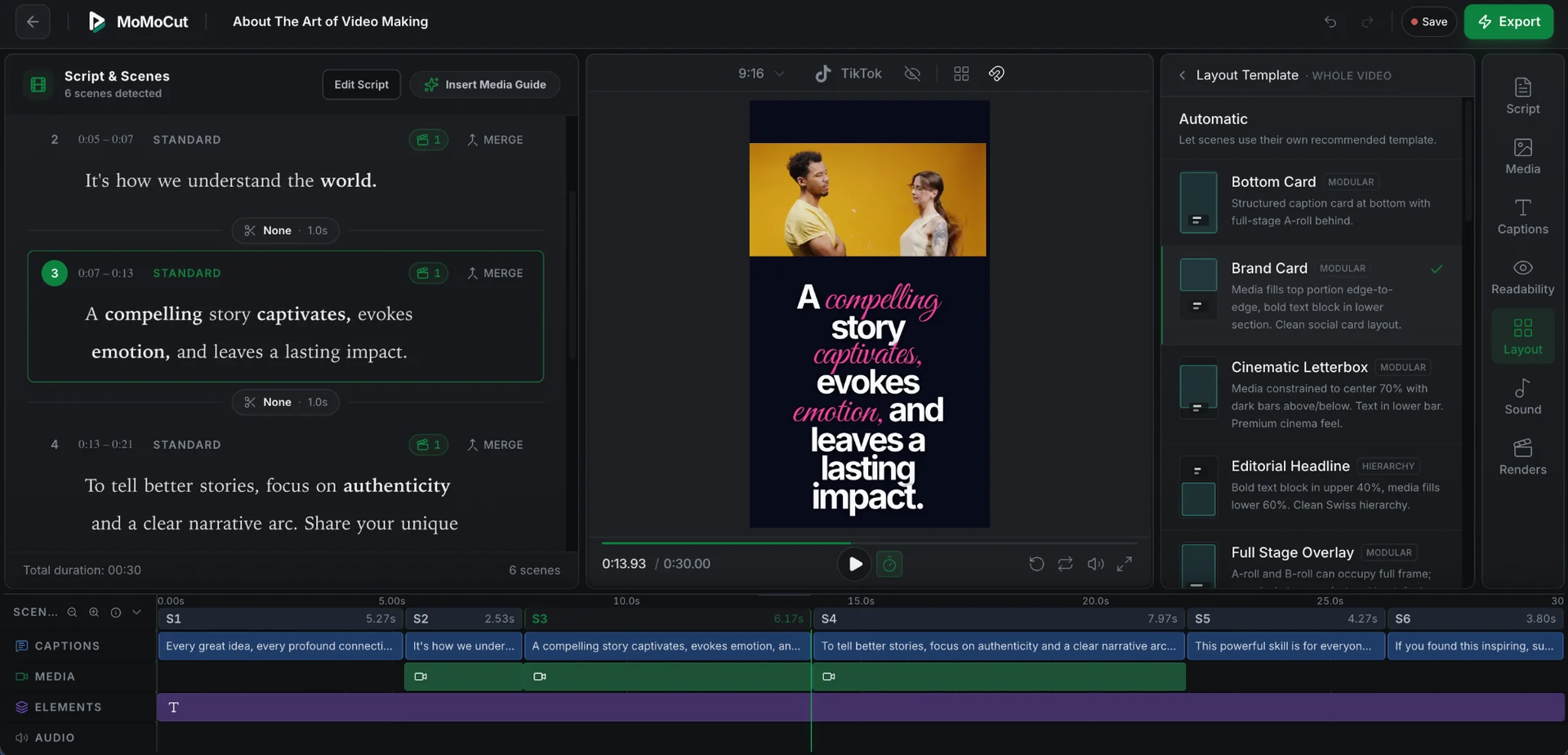
Task: Click Insert Media Guide
Action: point(485,84)
